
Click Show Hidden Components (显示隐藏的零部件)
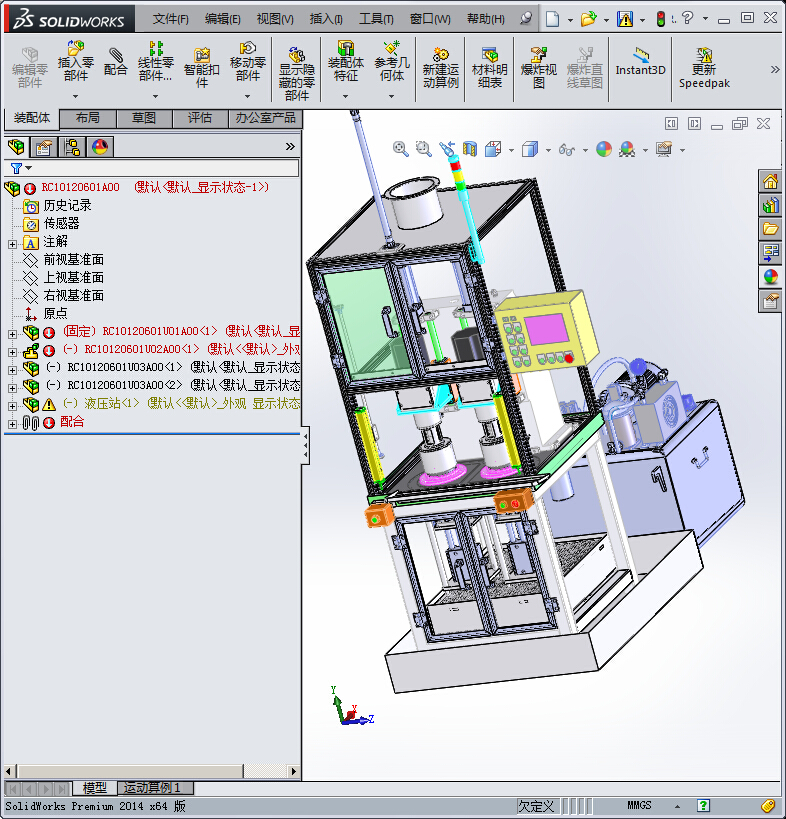pyautogui.click(x=297, y=74)
